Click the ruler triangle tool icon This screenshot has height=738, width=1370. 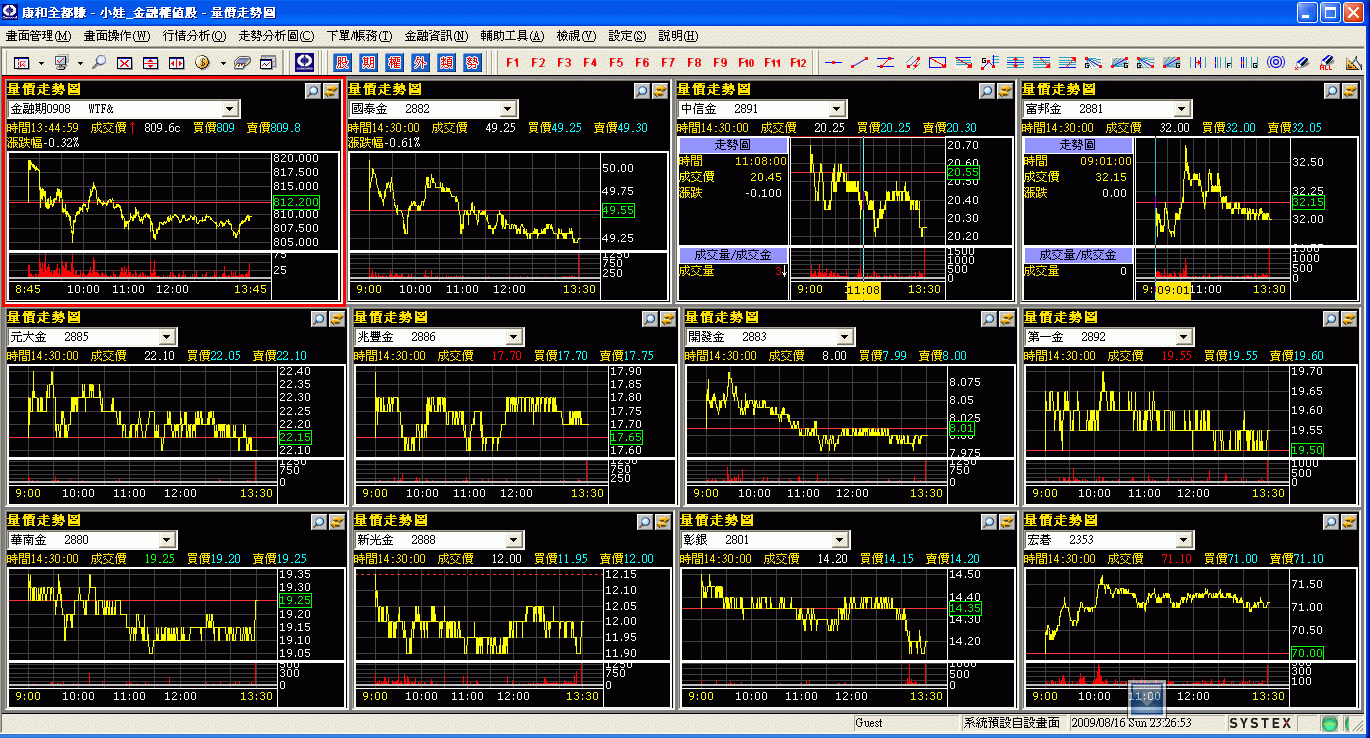pos(1353,62)
